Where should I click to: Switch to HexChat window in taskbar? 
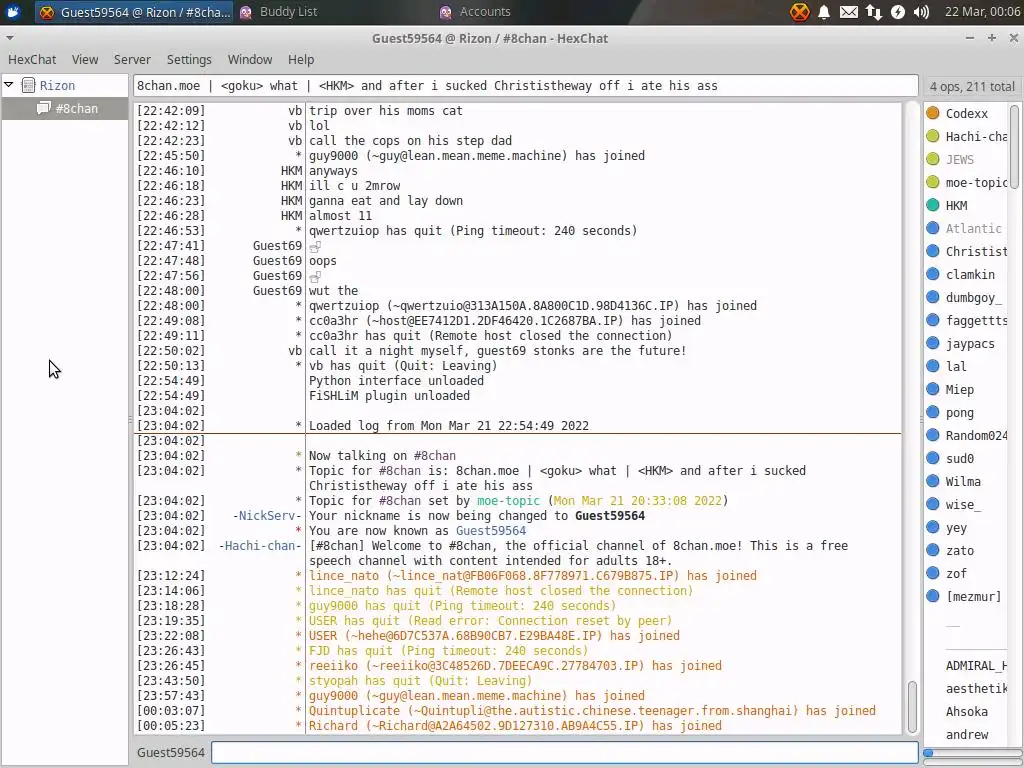pyautogui.click(x=134, y=12)
